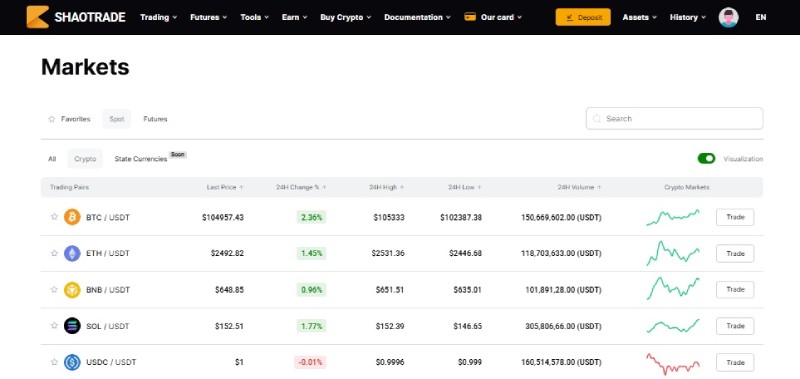This screenshot has width=800, height=379.
Task: Switch to the Futures markets tab
Action: click(x=155, y=119)
